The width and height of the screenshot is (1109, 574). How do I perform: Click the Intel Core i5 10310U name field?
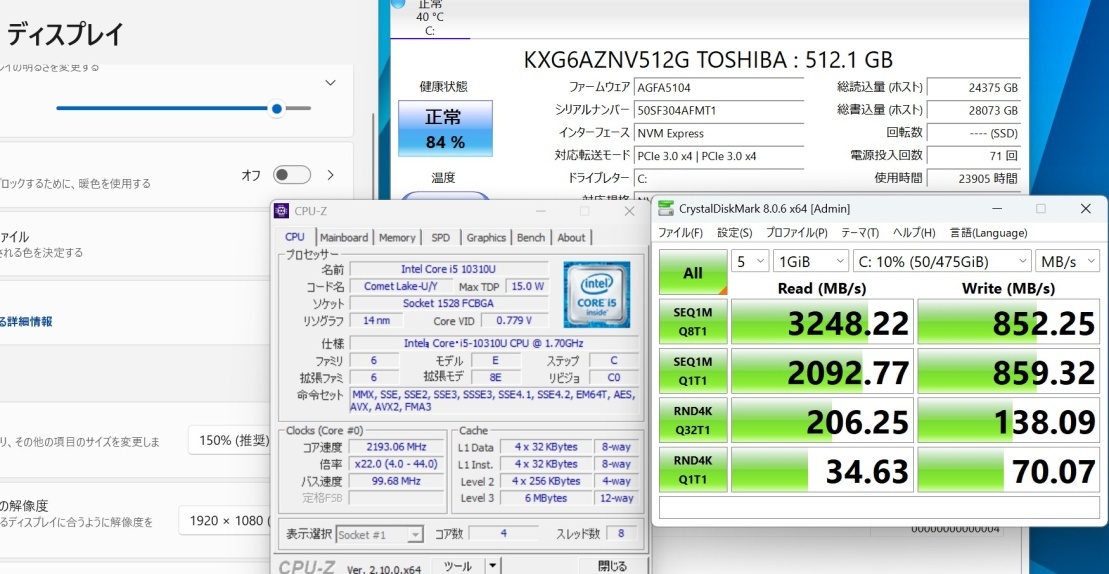click(448, 269)
